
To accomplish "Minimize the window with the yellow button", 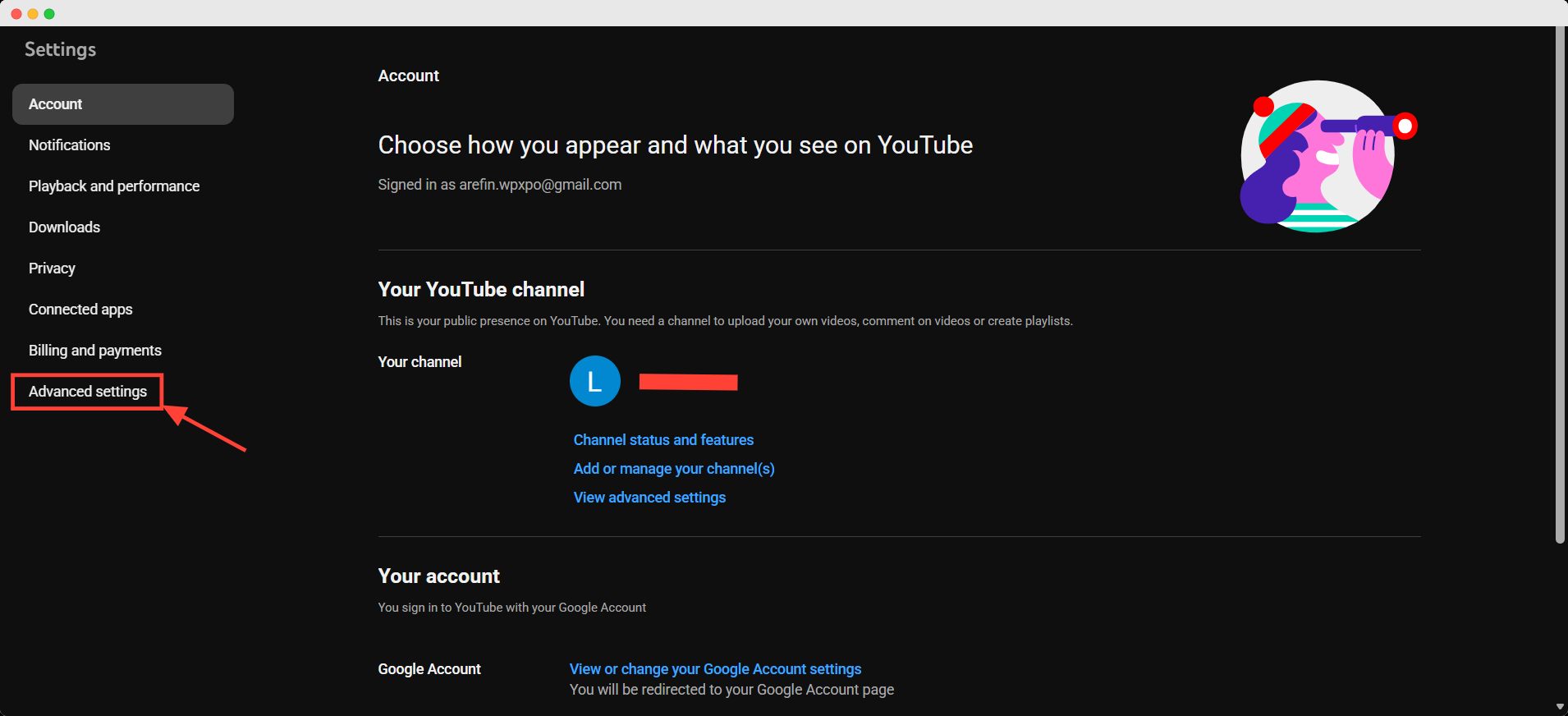I will [x=33, y=14].
